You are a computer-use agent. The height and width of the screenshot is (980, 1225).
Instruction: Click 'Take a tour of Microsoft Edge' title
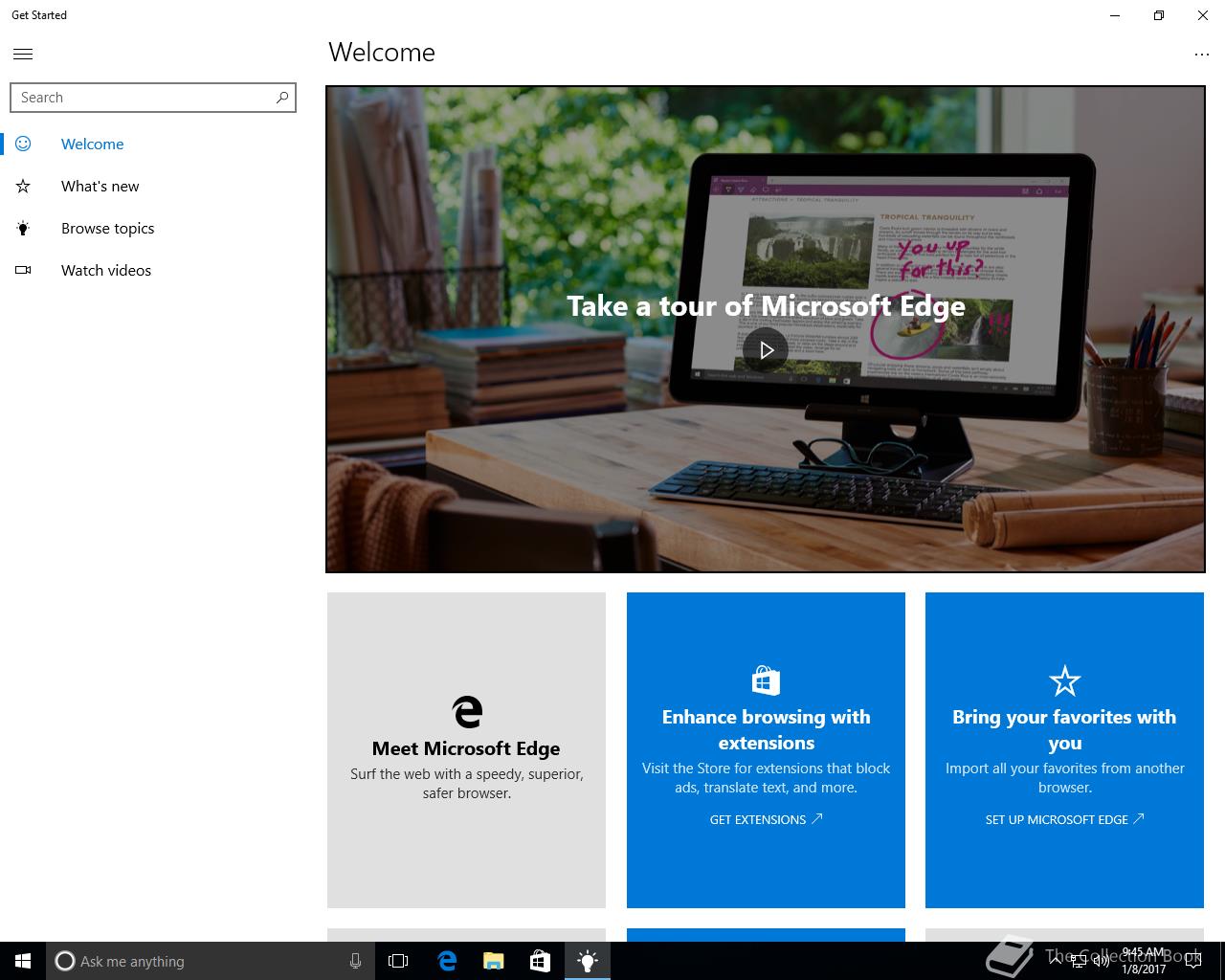766,305
